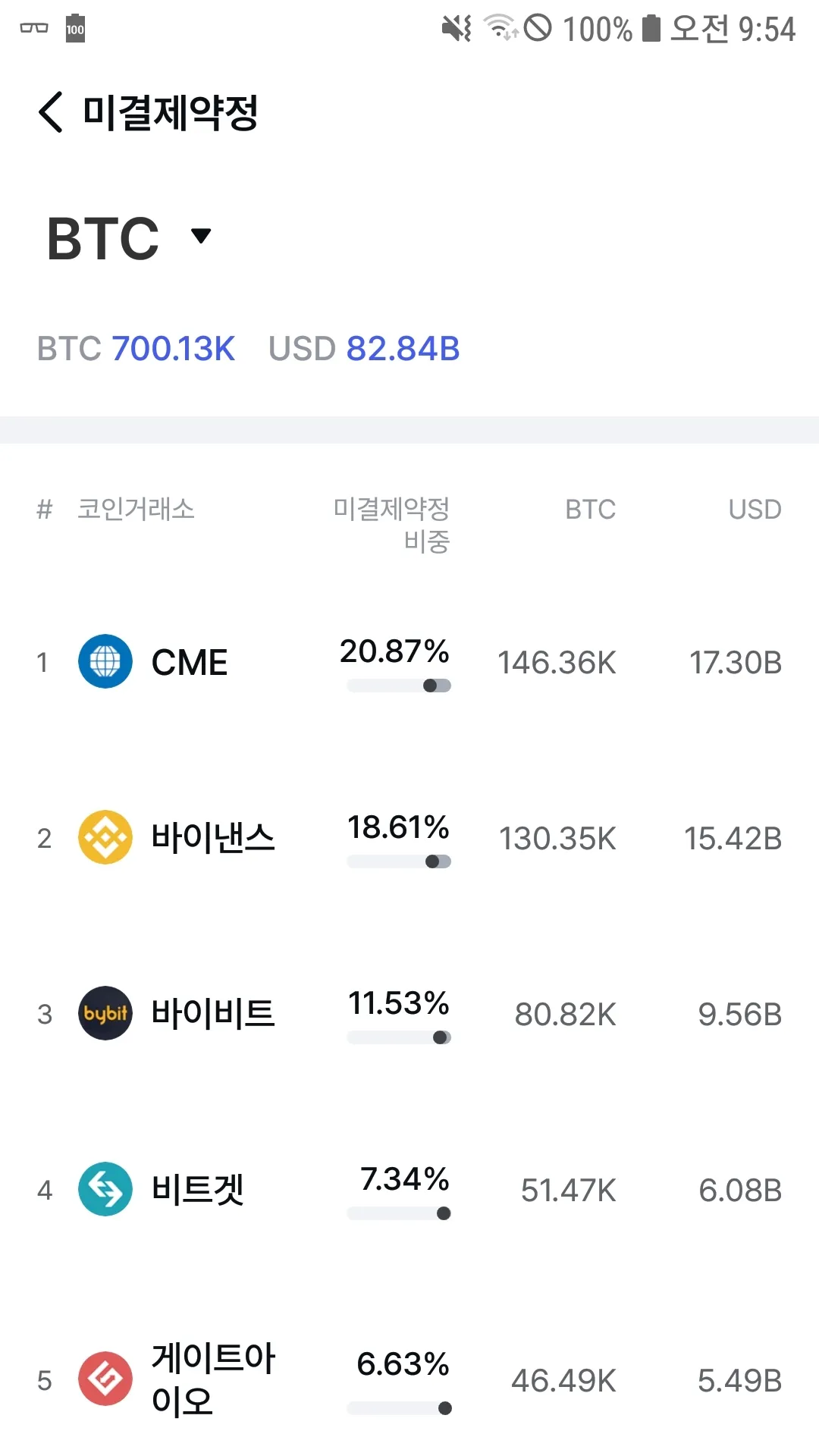Image resolution: width=819 pixels, height=1456 pixels.
Task: Tap the back arrow icon
Action: coord(51,112)
